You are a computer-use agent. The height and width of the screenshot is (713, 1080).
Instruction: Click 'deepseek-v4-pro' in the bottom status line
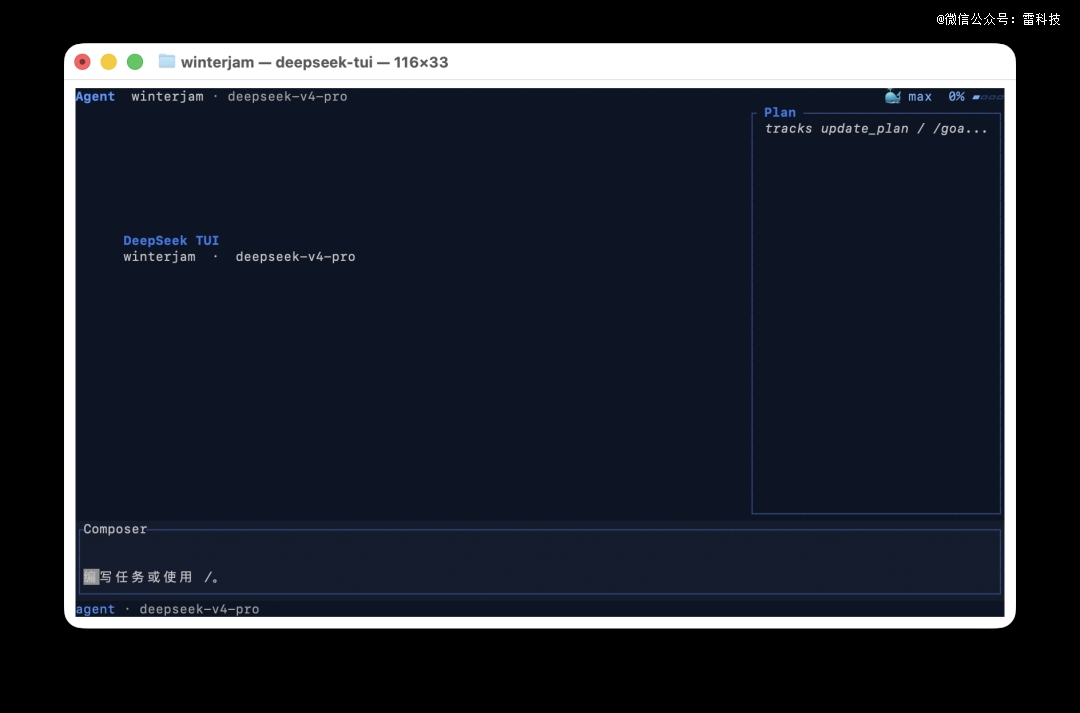pyautogui.click(x=199, y=609)
